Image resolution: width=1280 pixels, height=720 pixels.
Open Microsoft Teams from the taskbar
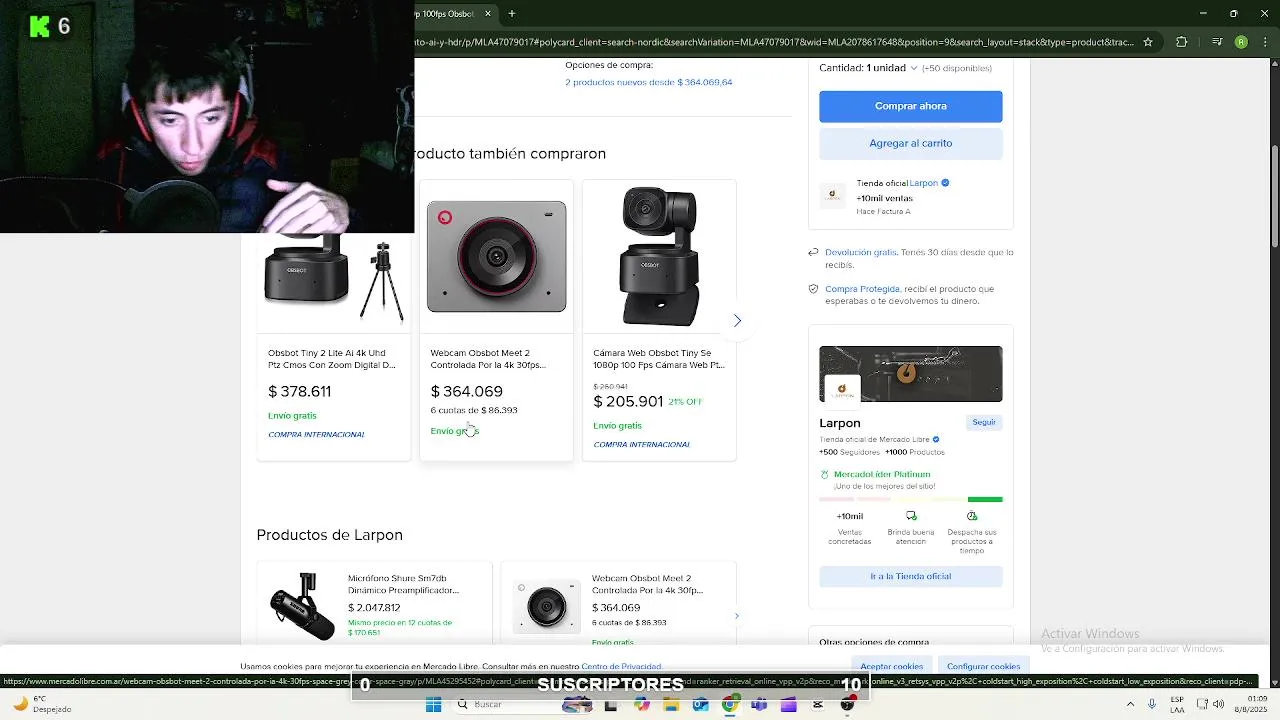click(x=759, y=705)
